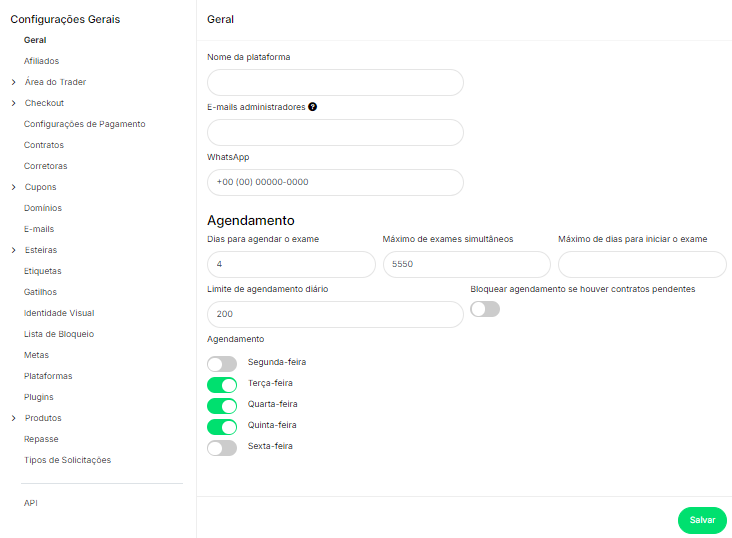Toggle block scheduling for pending contracts
Screen dimensions: 732x538
(485, 309)
